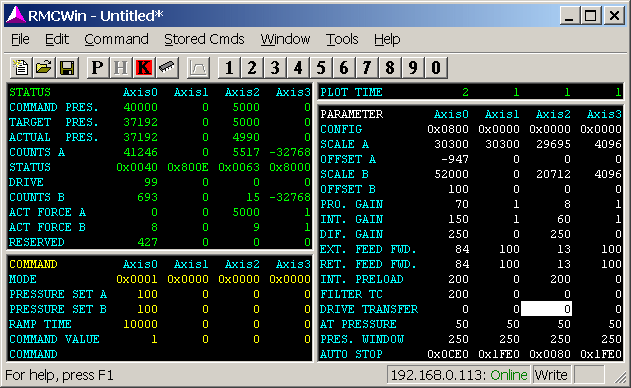Click the 192.168.0.113 Online status
Screen dimensions: 631x388
pyautogui.click(x=459, y=375)
